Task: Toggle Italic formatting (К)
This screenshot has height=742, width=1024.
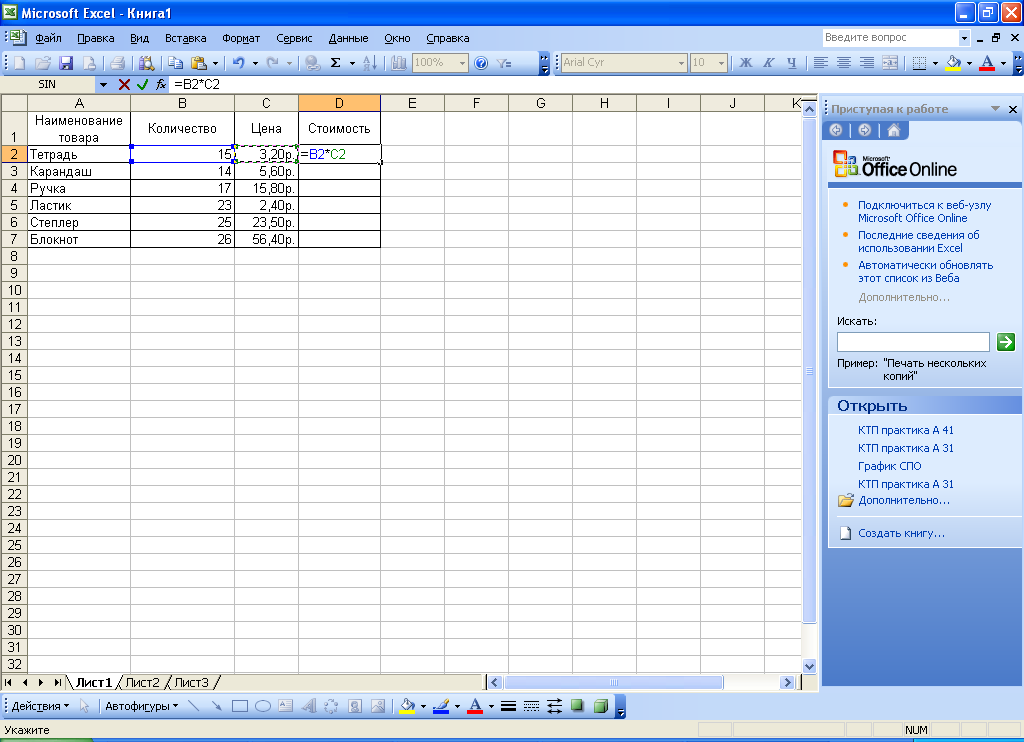Action: click(769, 63)
